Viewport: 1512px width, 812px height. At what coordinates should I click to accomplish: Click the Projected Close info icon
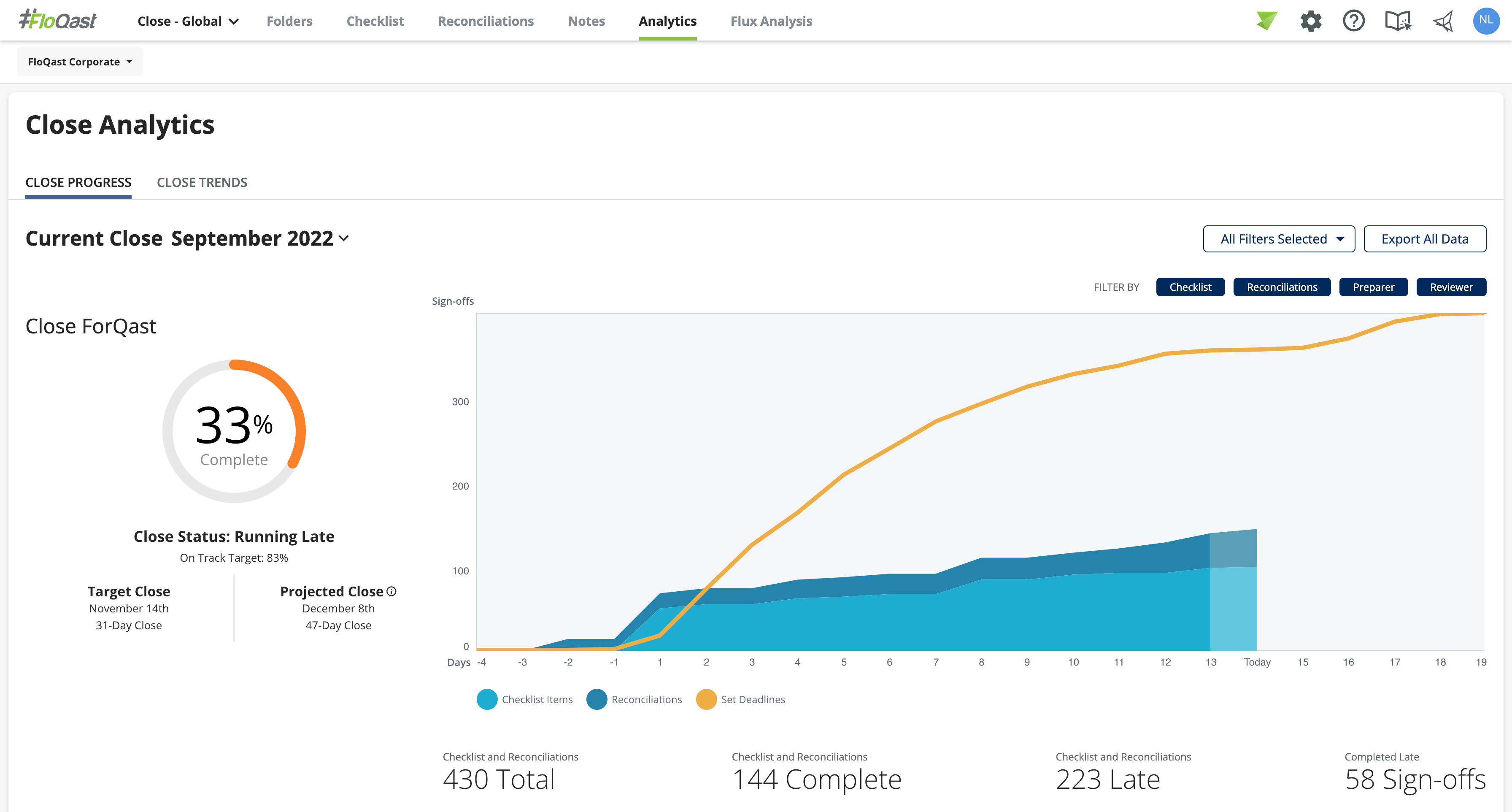[391, 591]
